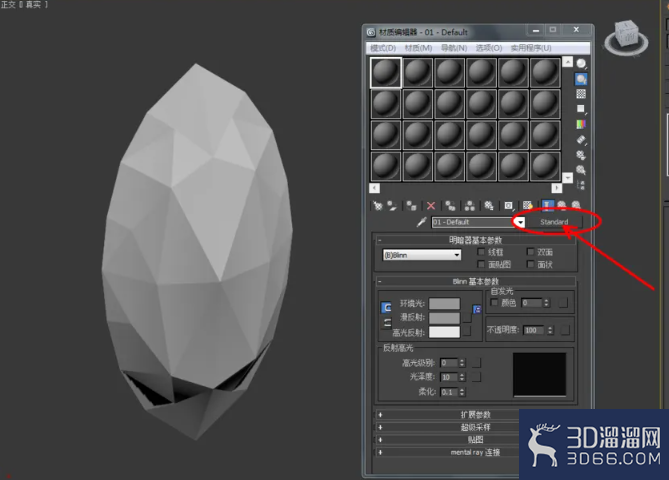Open the 选项(O) menu
Image resolution: width=669 pixels, height=480 pixels.
[x=489, y=48]
